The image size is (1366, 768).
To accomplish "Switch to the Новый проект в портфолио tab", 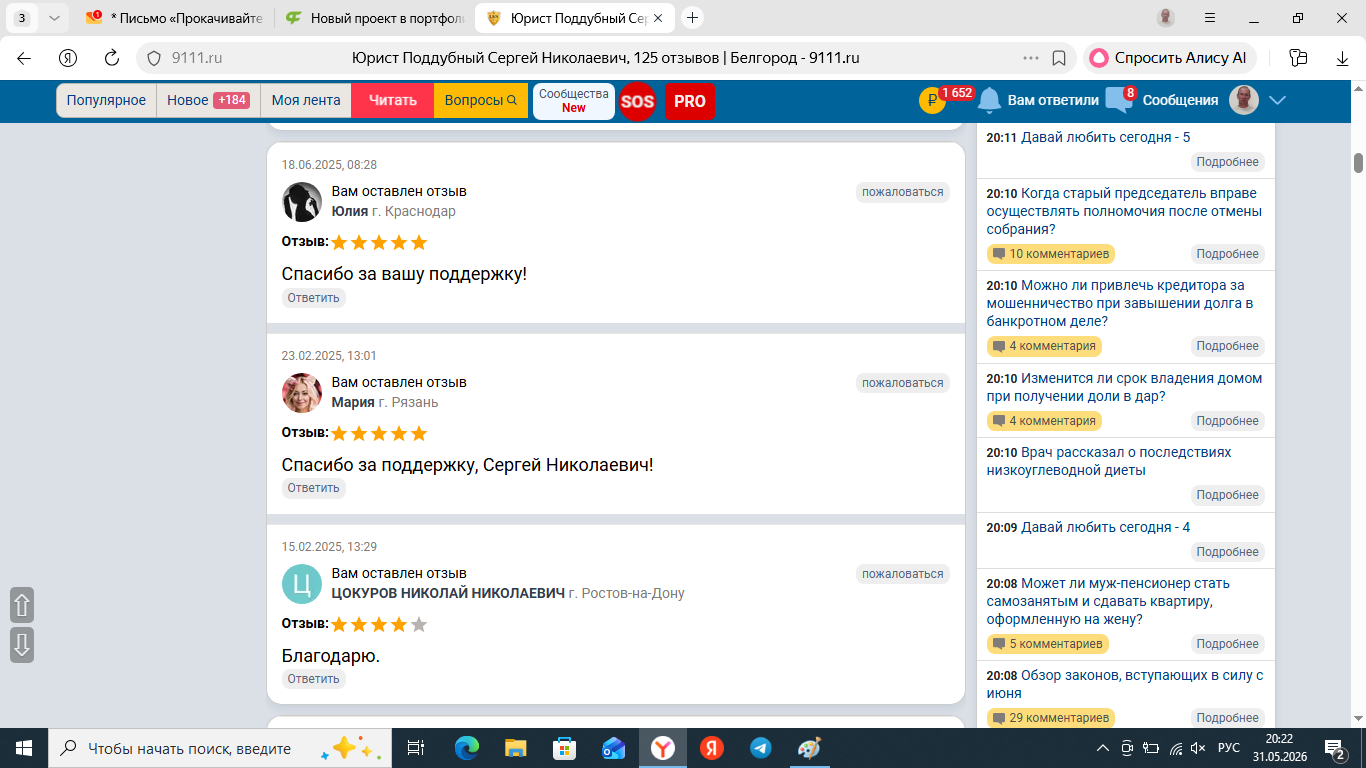I will [373, 18].
